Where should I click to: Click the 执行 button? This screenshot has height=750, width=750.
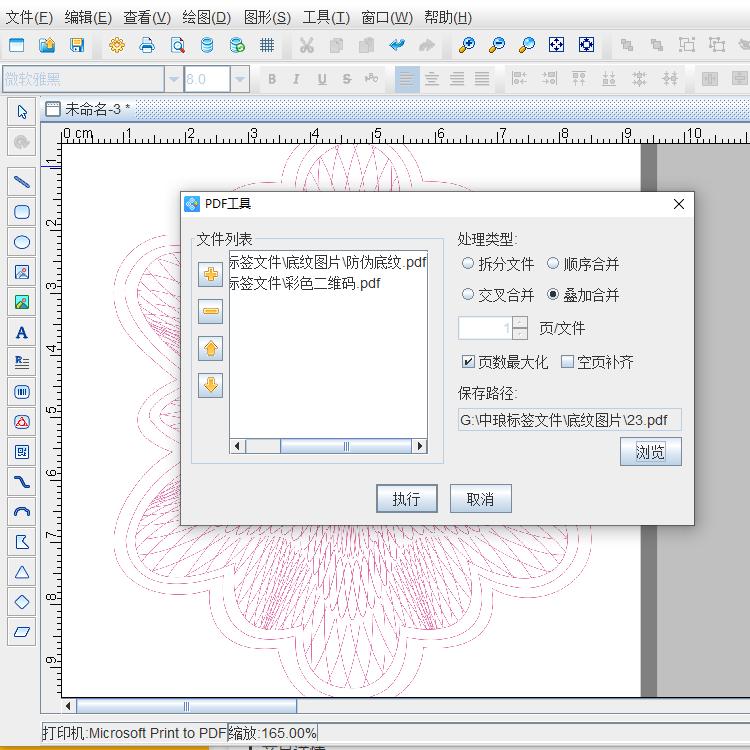point(406,499)
